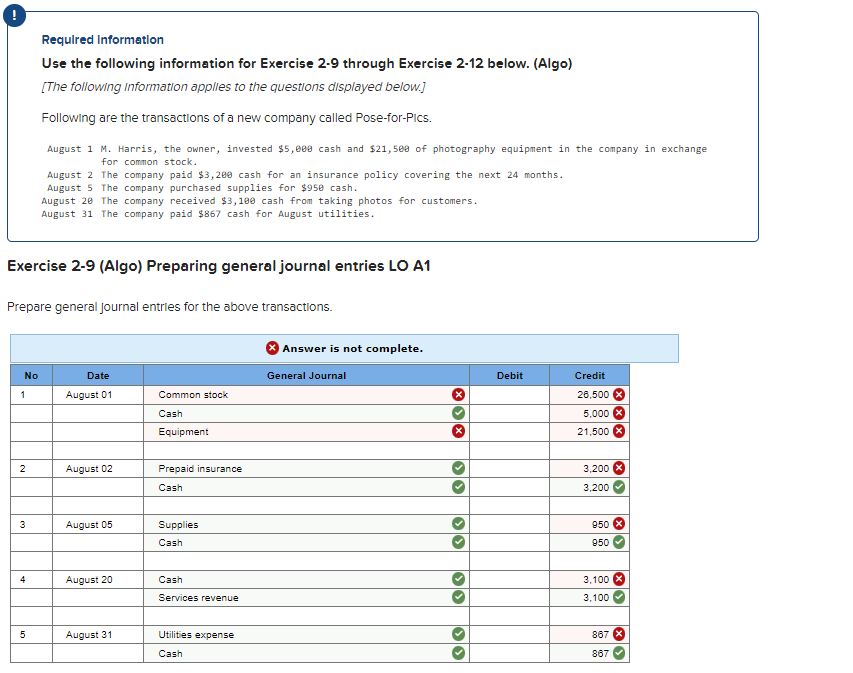Click green check on August 02 Cash 3,200 credit
This screenshot has width=853, height=673.
pos(619,487)
